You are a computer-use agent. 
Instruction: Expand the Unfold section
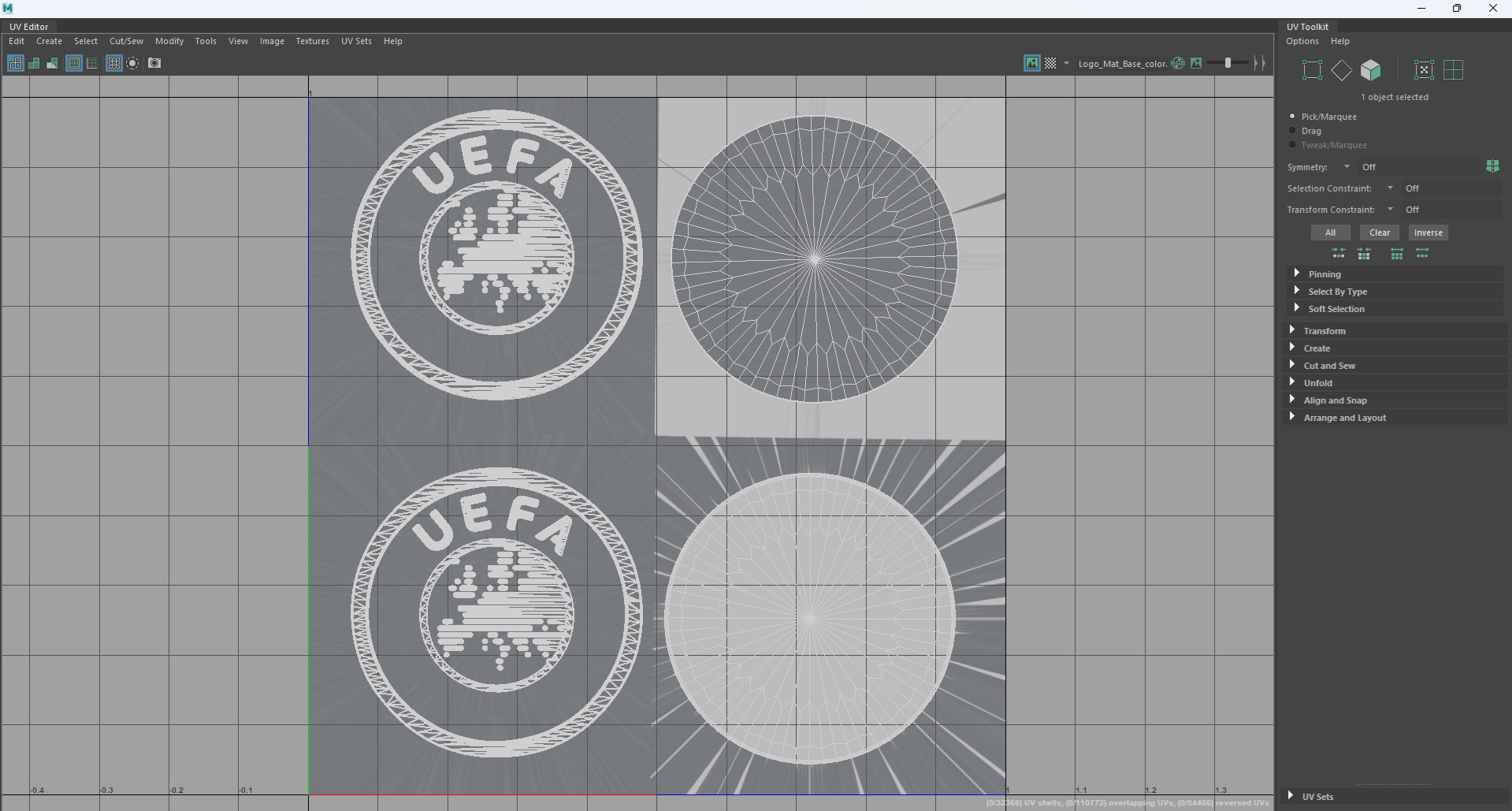click(x=1395, y=383)
